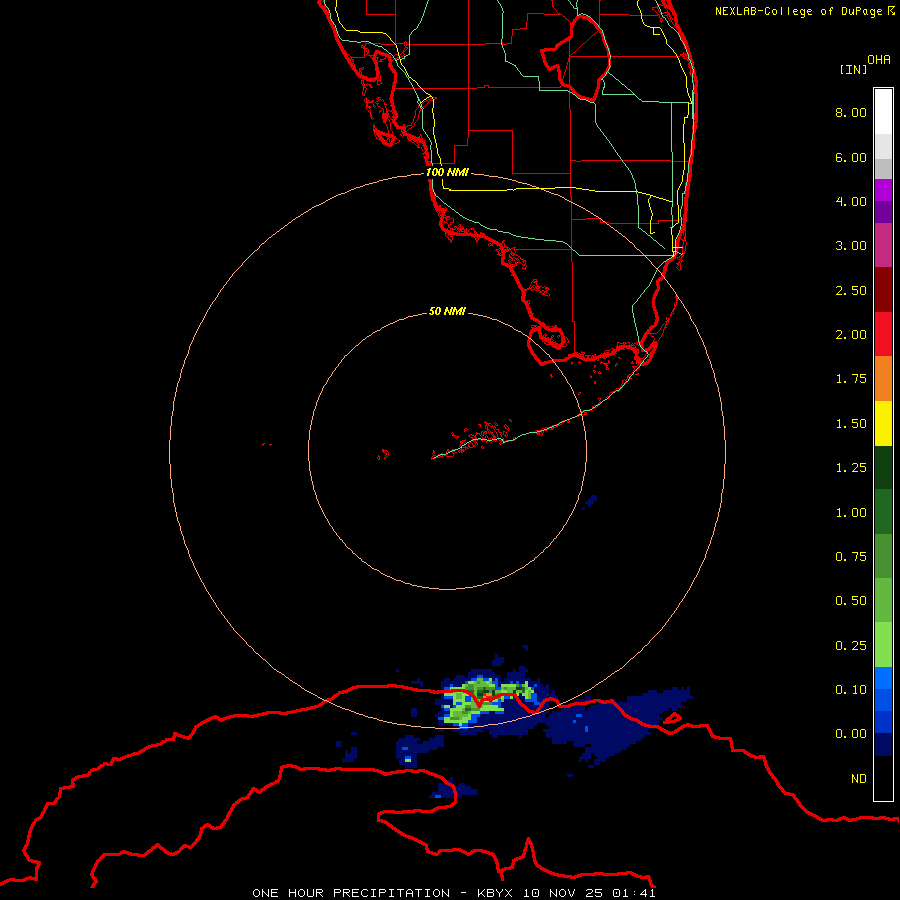Click the 0.00 legend value
900x900 pixels.
[851, 734]
